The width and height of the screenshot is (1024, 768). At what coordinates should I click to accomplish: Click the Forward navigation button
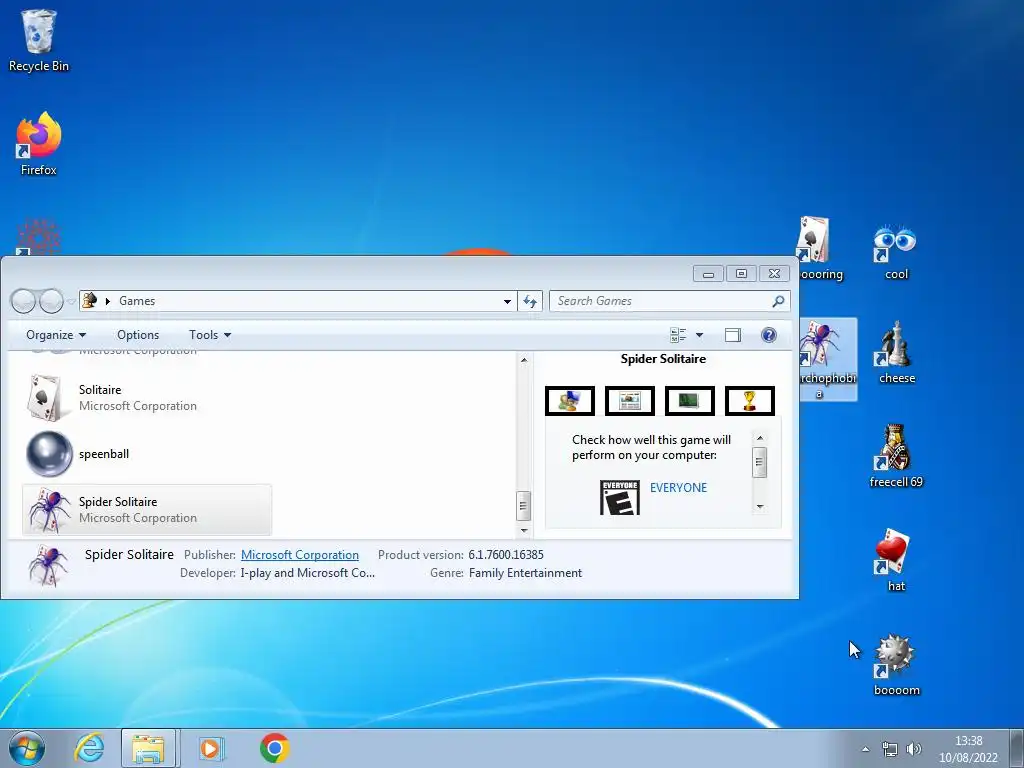(52, 301)
